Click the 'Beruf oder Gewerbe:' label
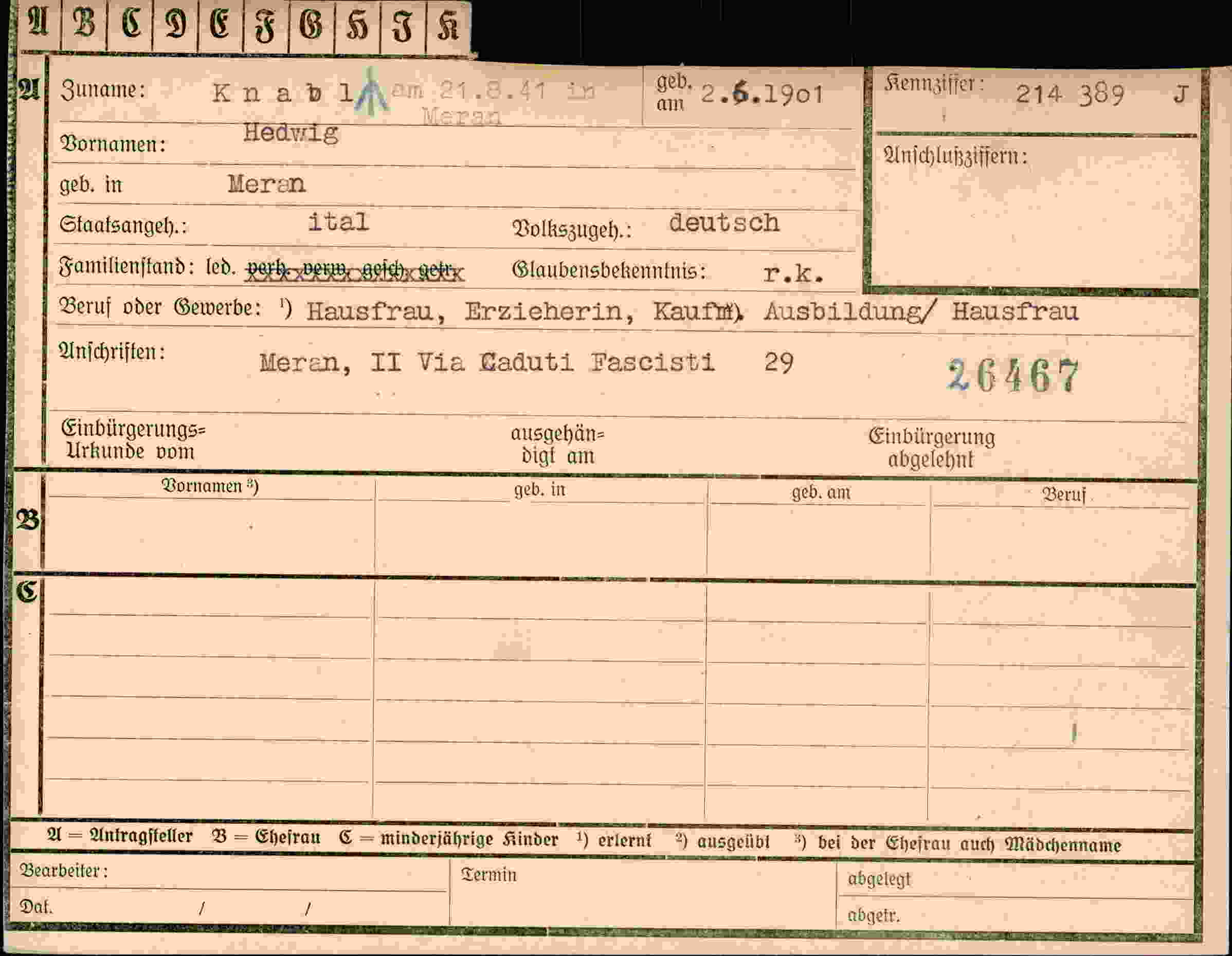 pyautogui.click(x=160, y=307)
